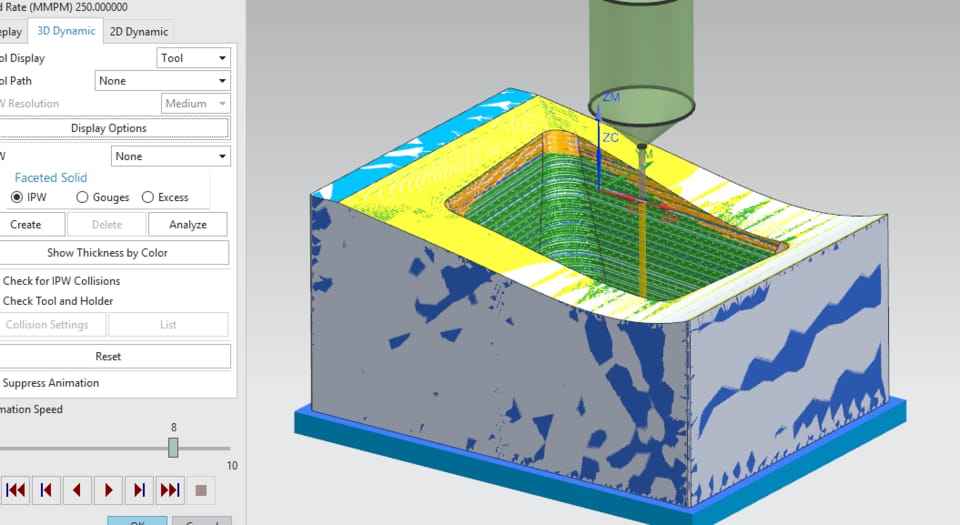
Task: Step forward to next operation
Action: click(x=139, y=490)
